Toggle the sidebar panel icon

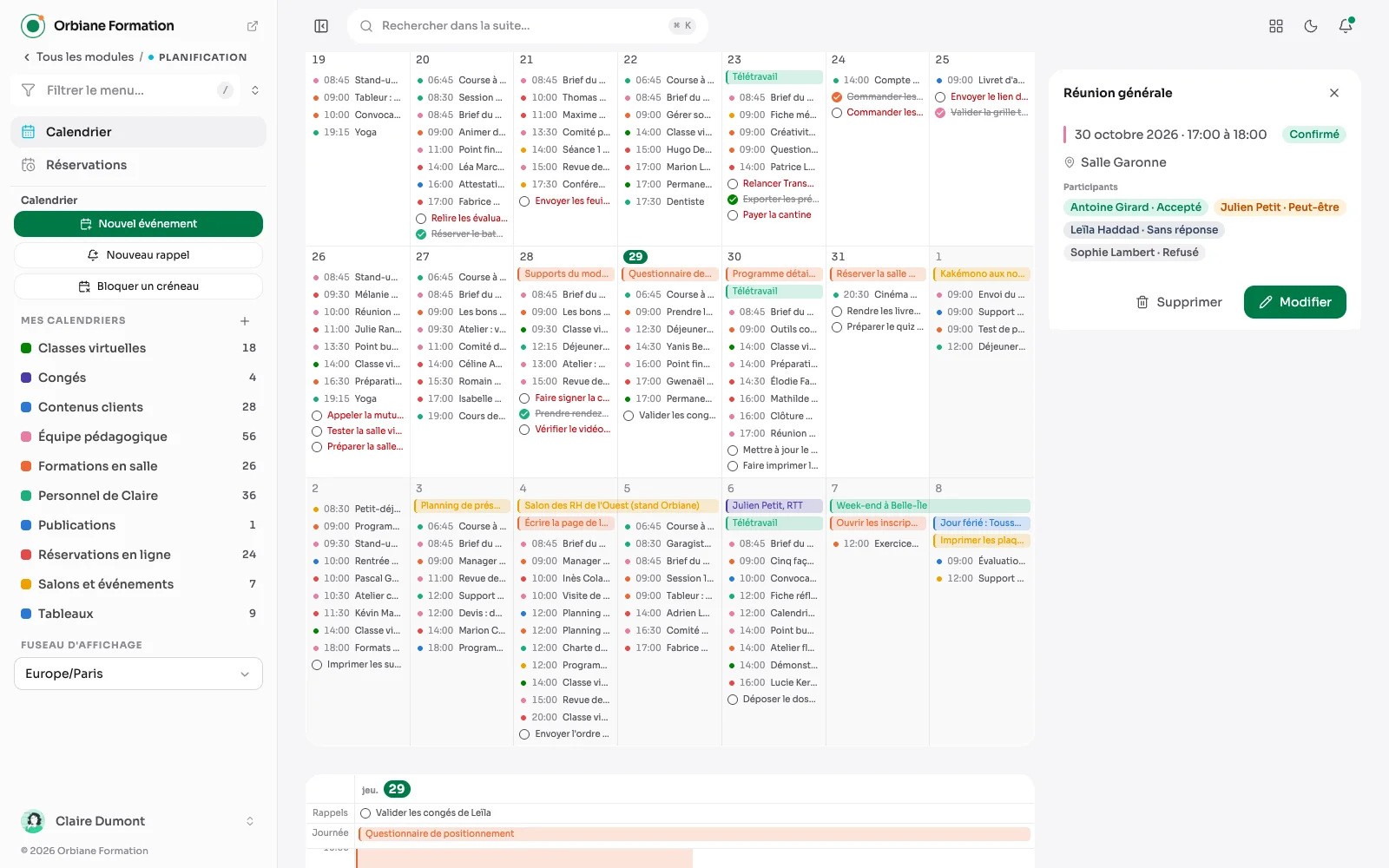(321, 26)
